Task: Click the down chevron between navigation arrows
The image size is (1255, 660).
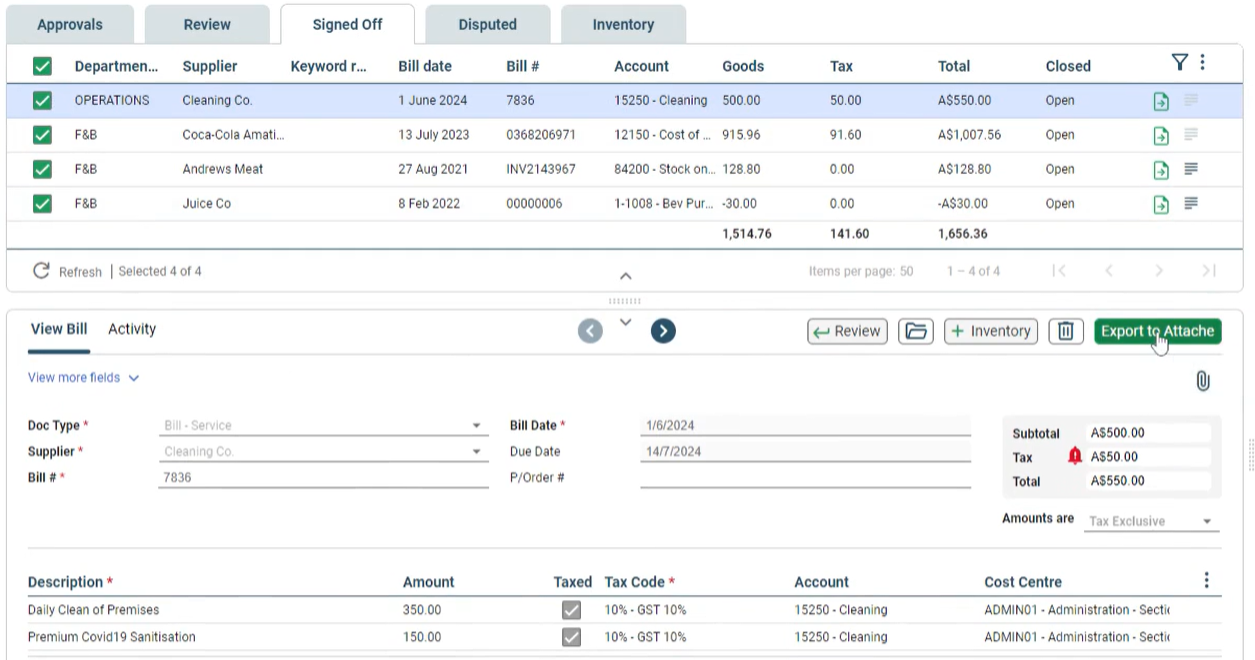Action: pos(626,322)
